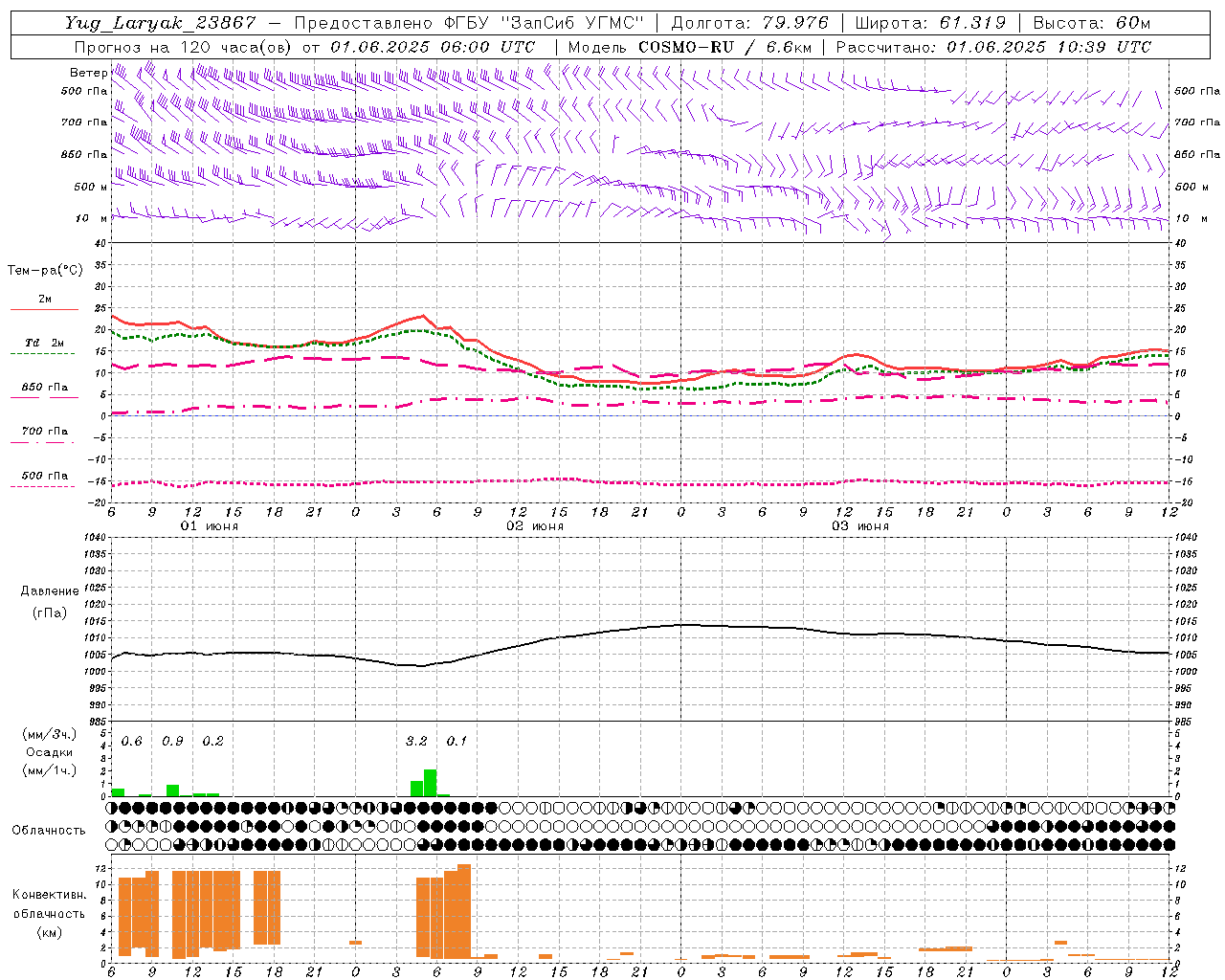Click the dash-dot 700 гПа temperature legend line
1225x980 pixels.
pos(42,442)
